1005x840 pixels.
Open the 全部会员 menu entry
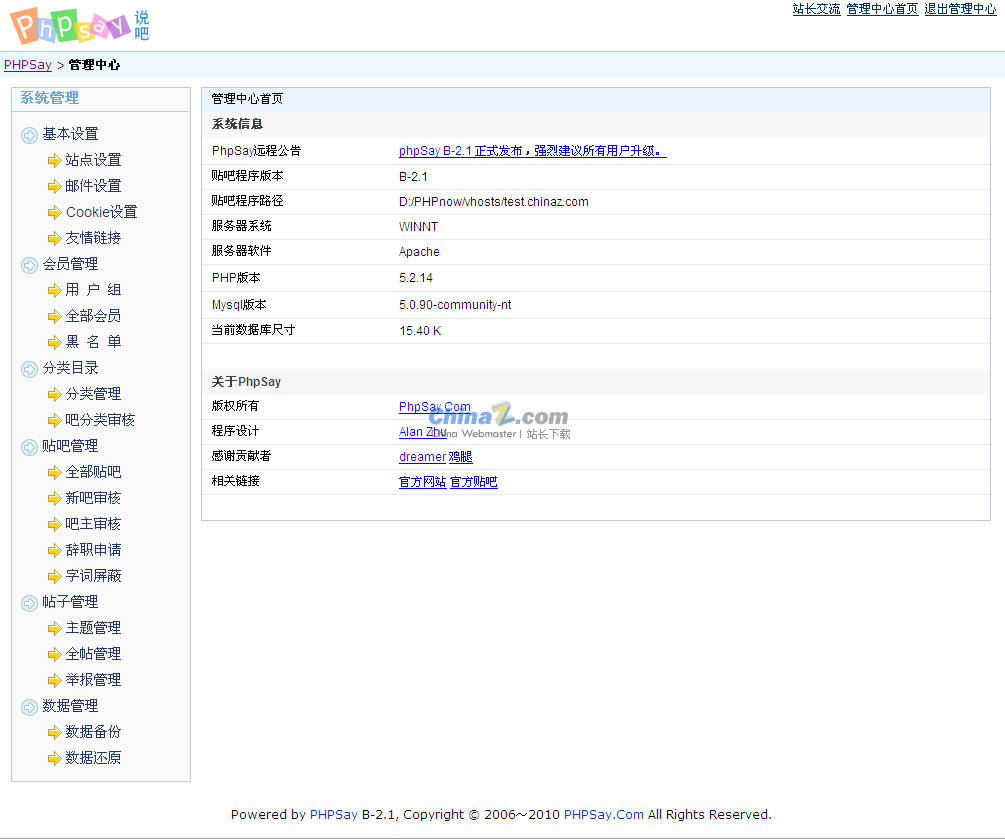[x=93, y=316]
